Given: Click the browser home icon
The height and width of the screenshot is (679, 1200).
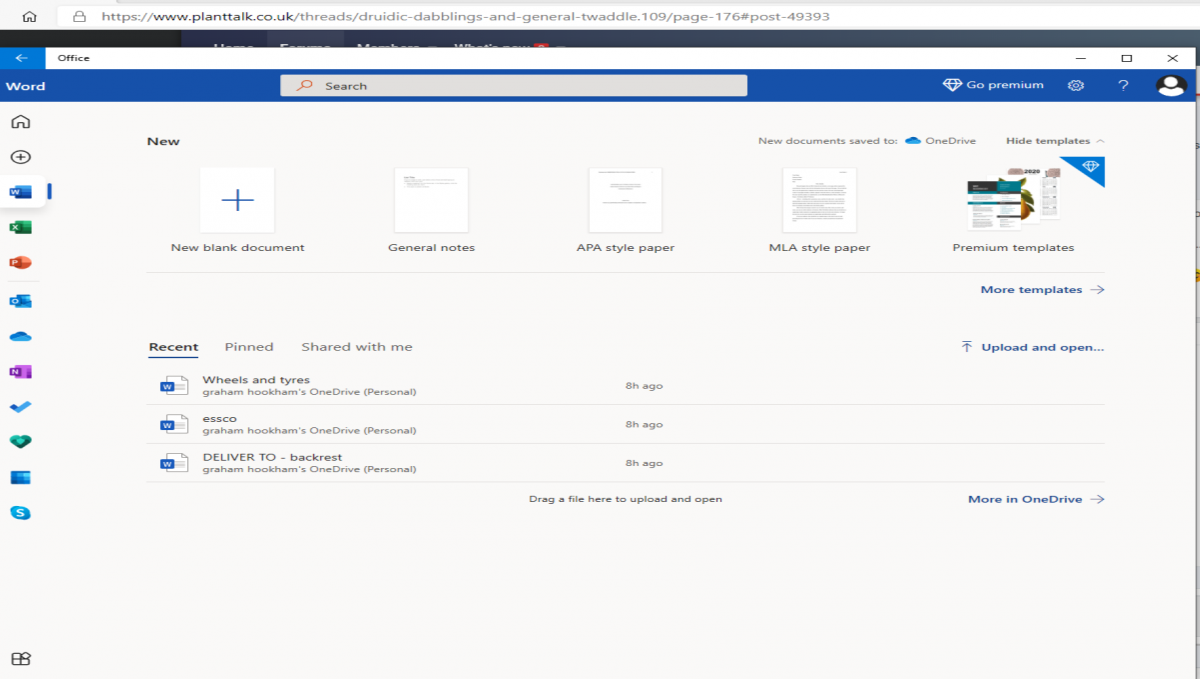Looking at the screenshot, I should 30,17.
